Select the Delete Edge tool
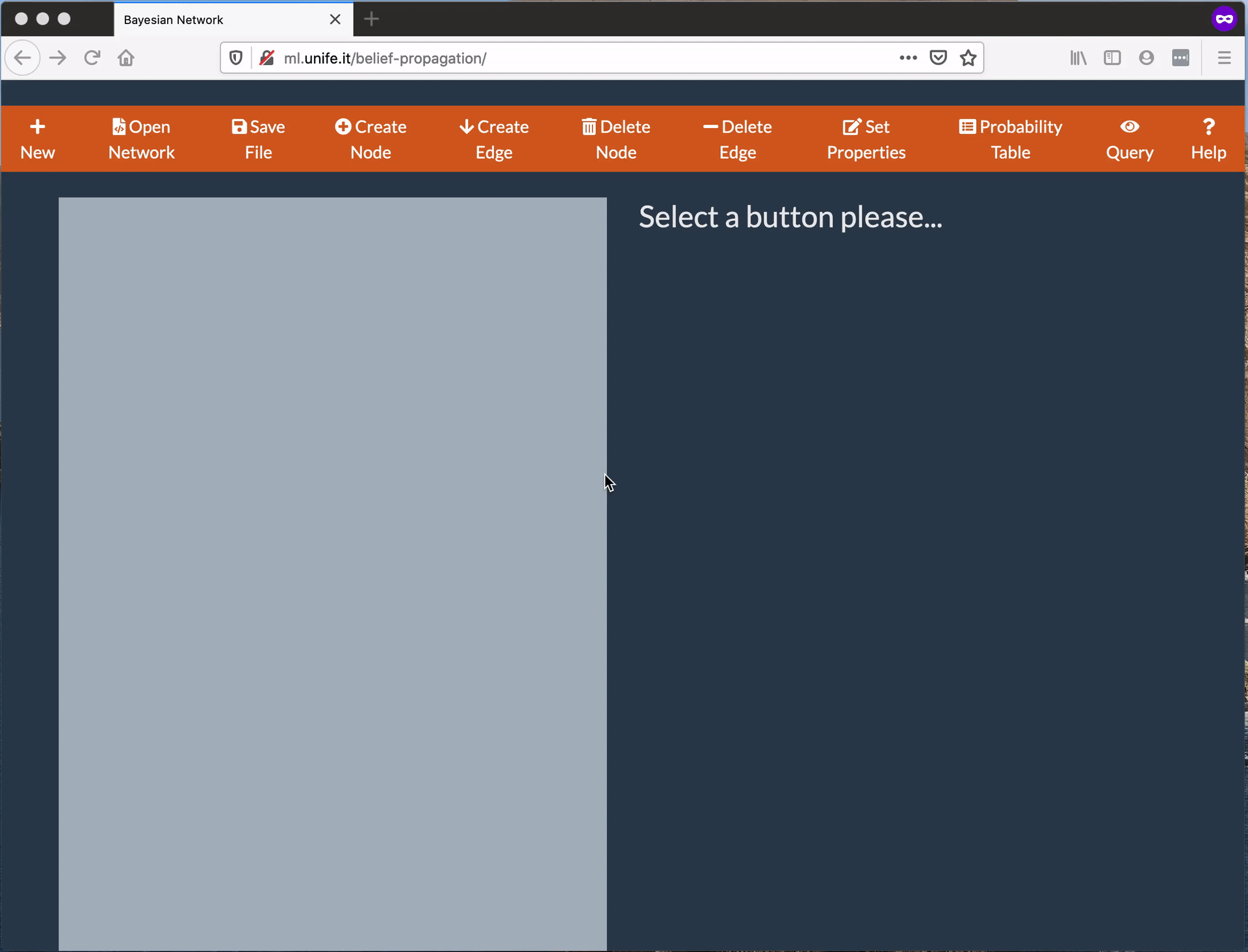Viewport: 1248px width, 952px height. (x=737, y=139)
